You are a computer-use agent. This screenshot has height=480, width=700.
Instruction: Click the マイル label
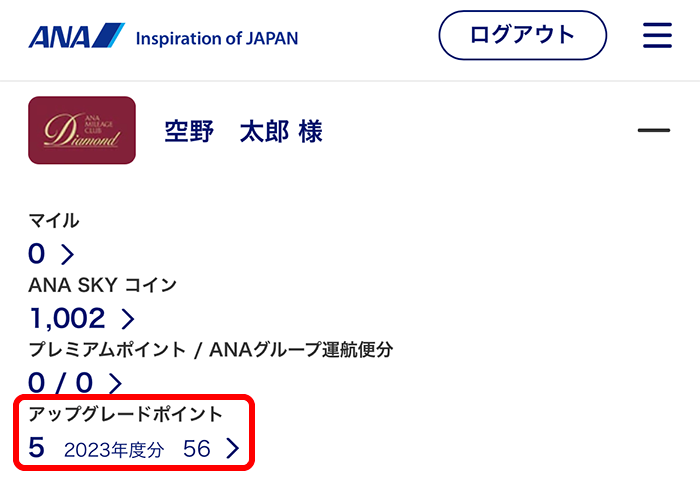click(54, 221)
